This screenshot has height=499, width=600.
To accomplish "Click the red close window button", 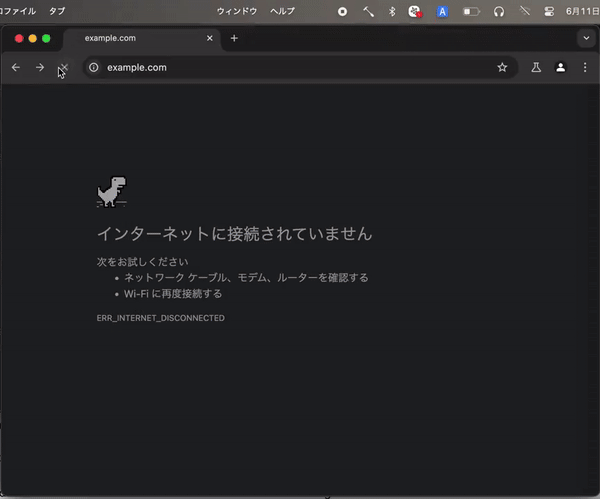I will [x=19, y=38].
